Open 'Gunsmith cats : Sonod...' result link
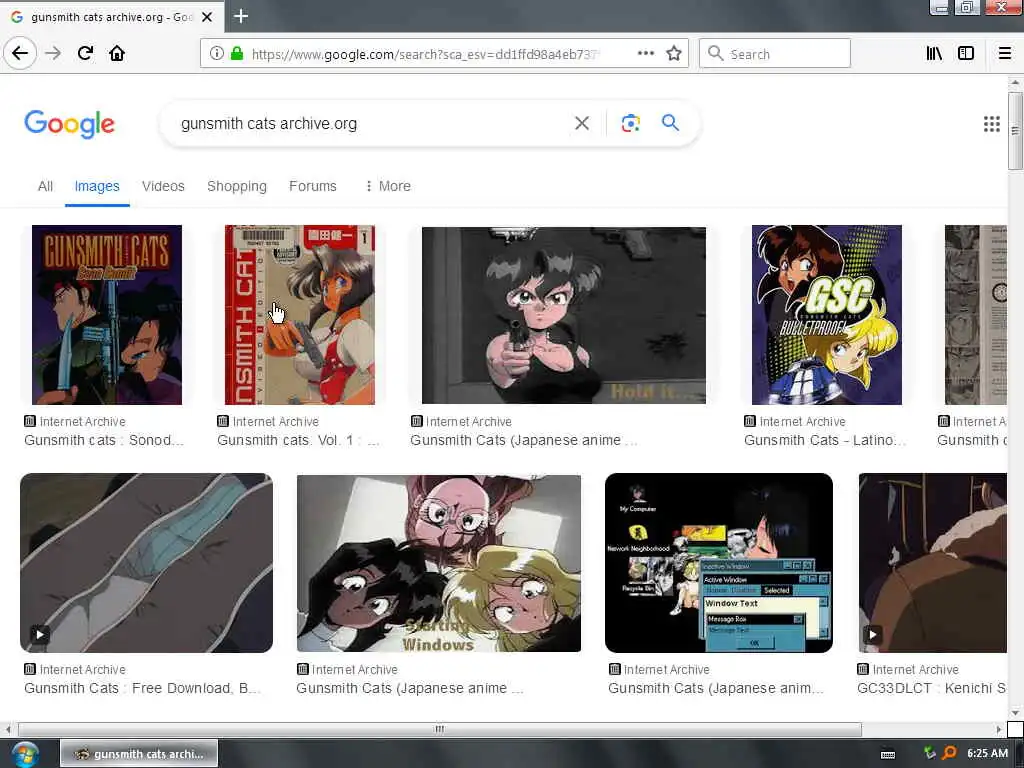1024x768 pixels. [104, 440]
